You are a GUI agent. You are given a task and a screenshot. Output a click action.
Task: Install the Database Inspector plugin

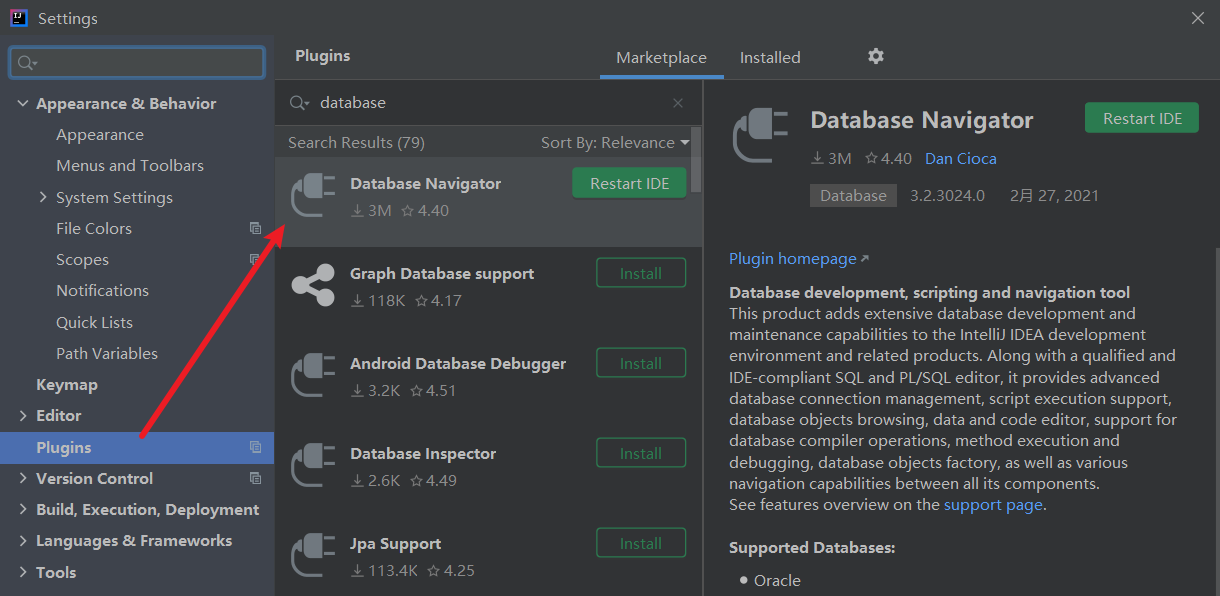(x=641, y=453)
